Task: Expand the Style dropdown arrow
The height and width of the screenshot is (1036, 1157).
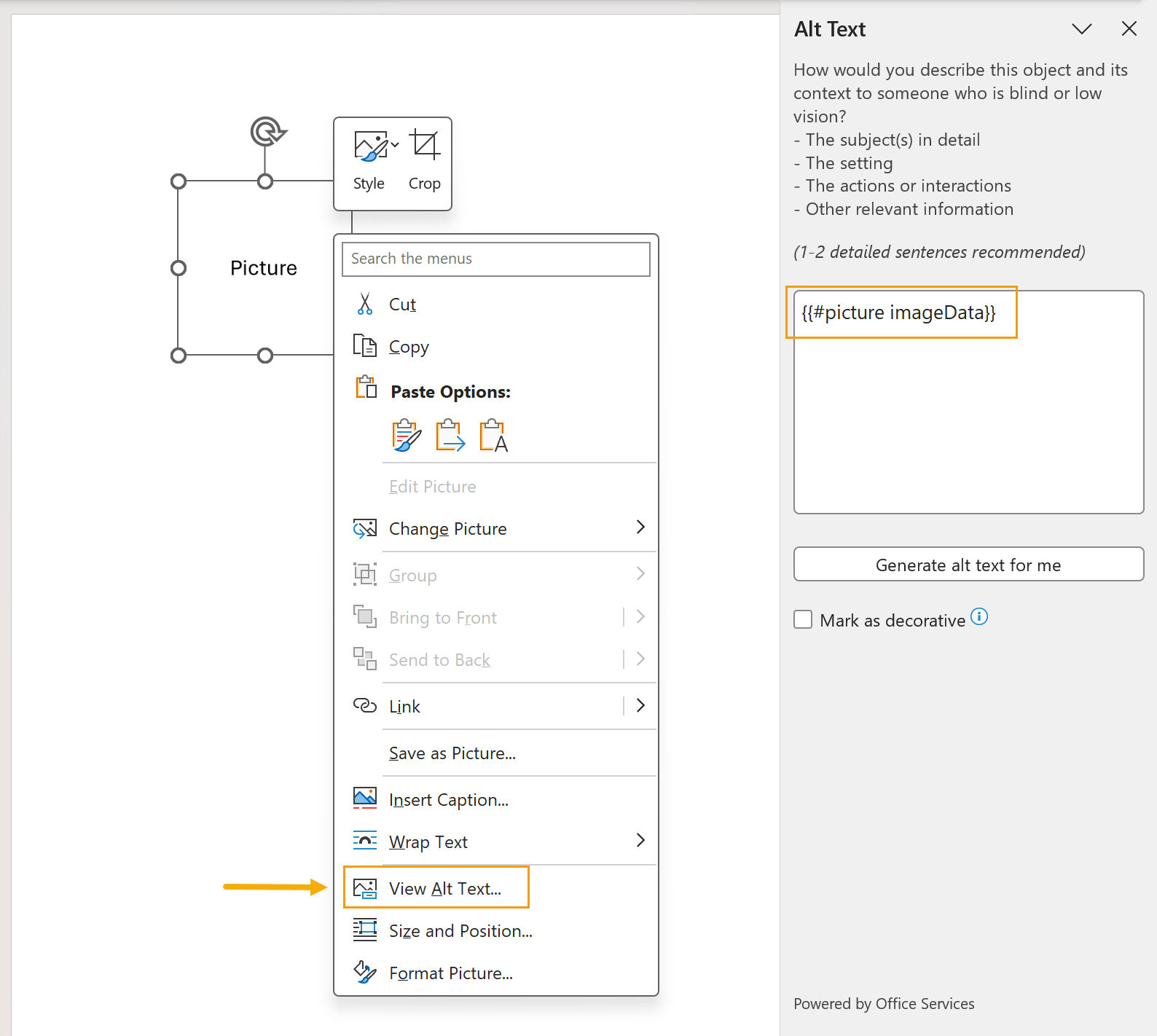Action: click(395, 144)
